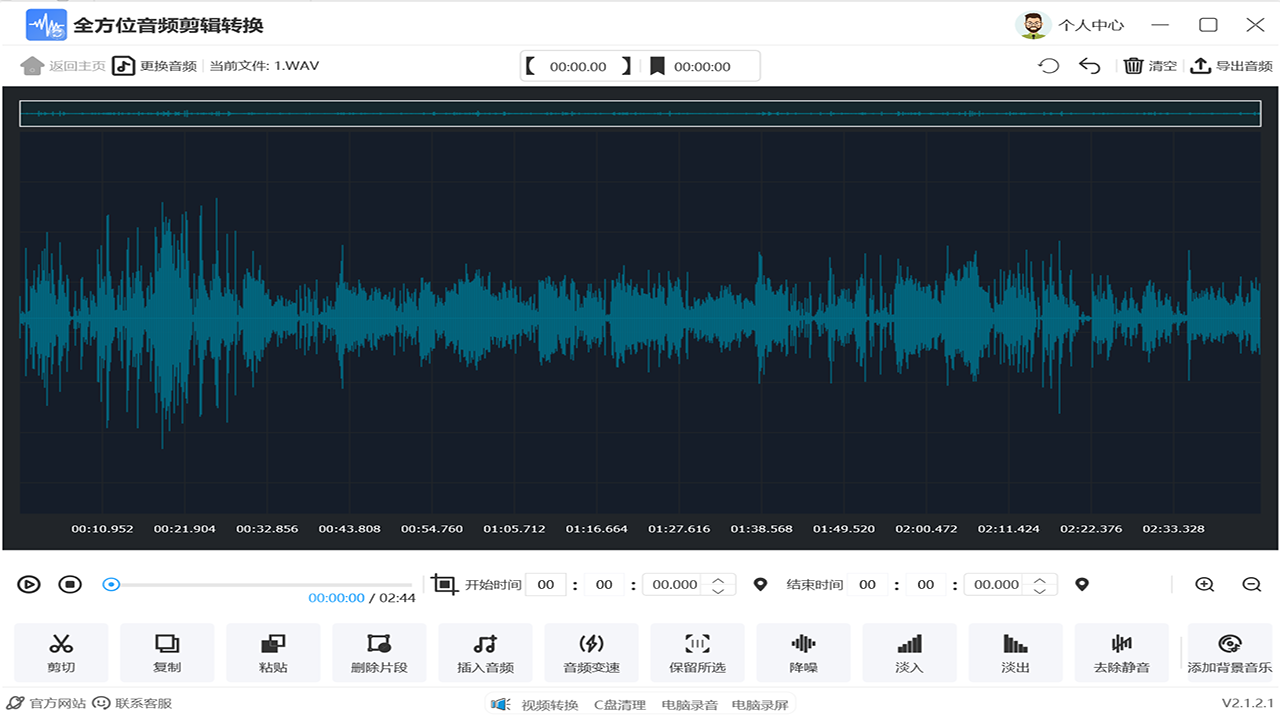The height and width of the screenshot is (720, 1280).
Task: Click 更换音频 to change audio file
Action: click(155, 66)
